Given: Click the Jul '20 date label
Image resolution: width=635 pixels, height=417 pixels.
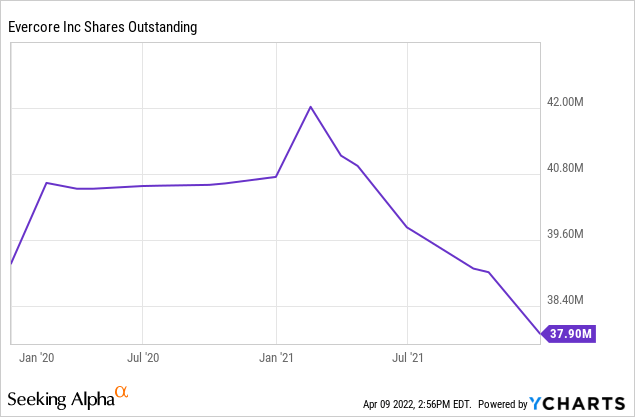Looking at the screenshot, I should pyautogui.click(x=143, y=355).
